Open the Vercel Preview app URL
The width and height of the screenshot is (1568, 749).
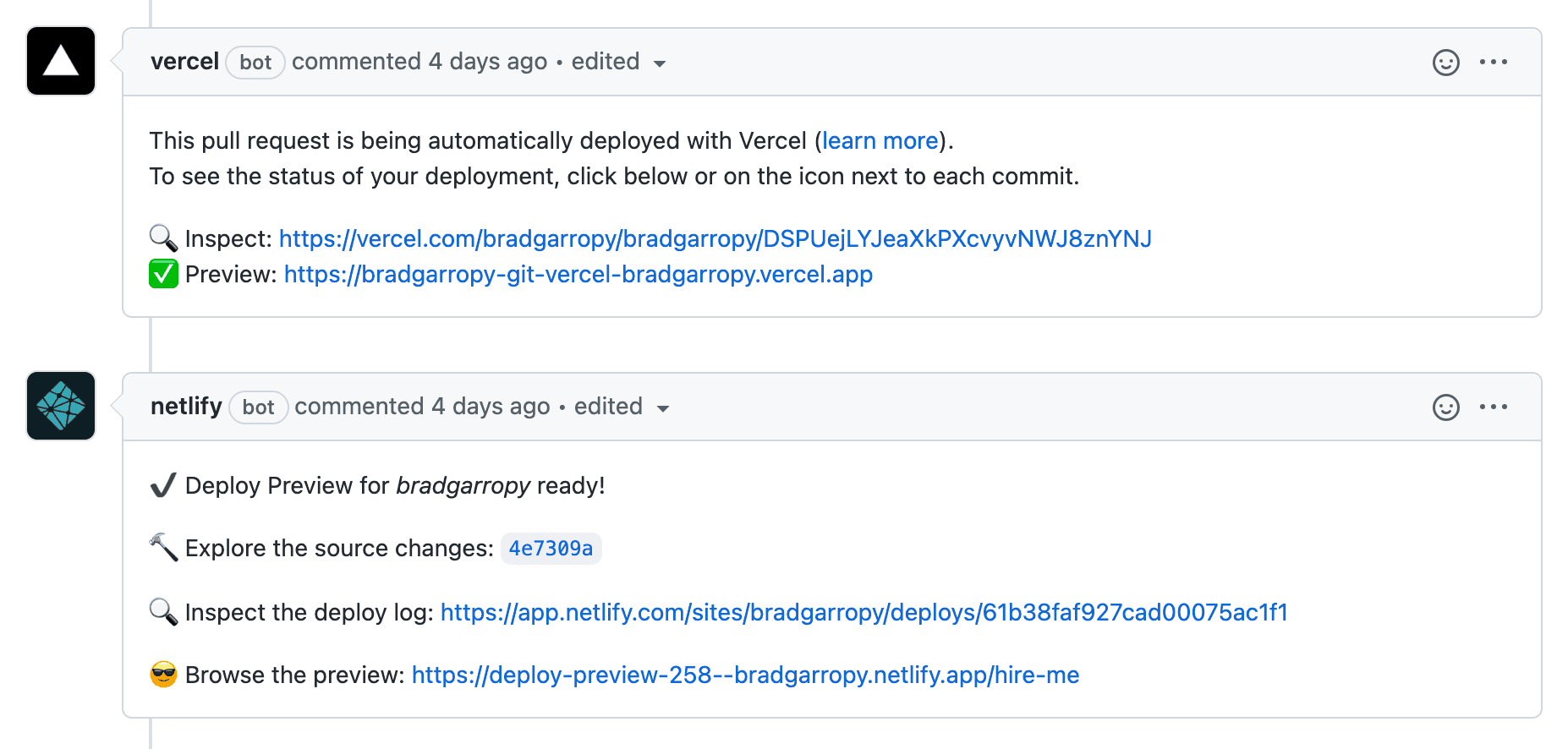click(578, 275)
